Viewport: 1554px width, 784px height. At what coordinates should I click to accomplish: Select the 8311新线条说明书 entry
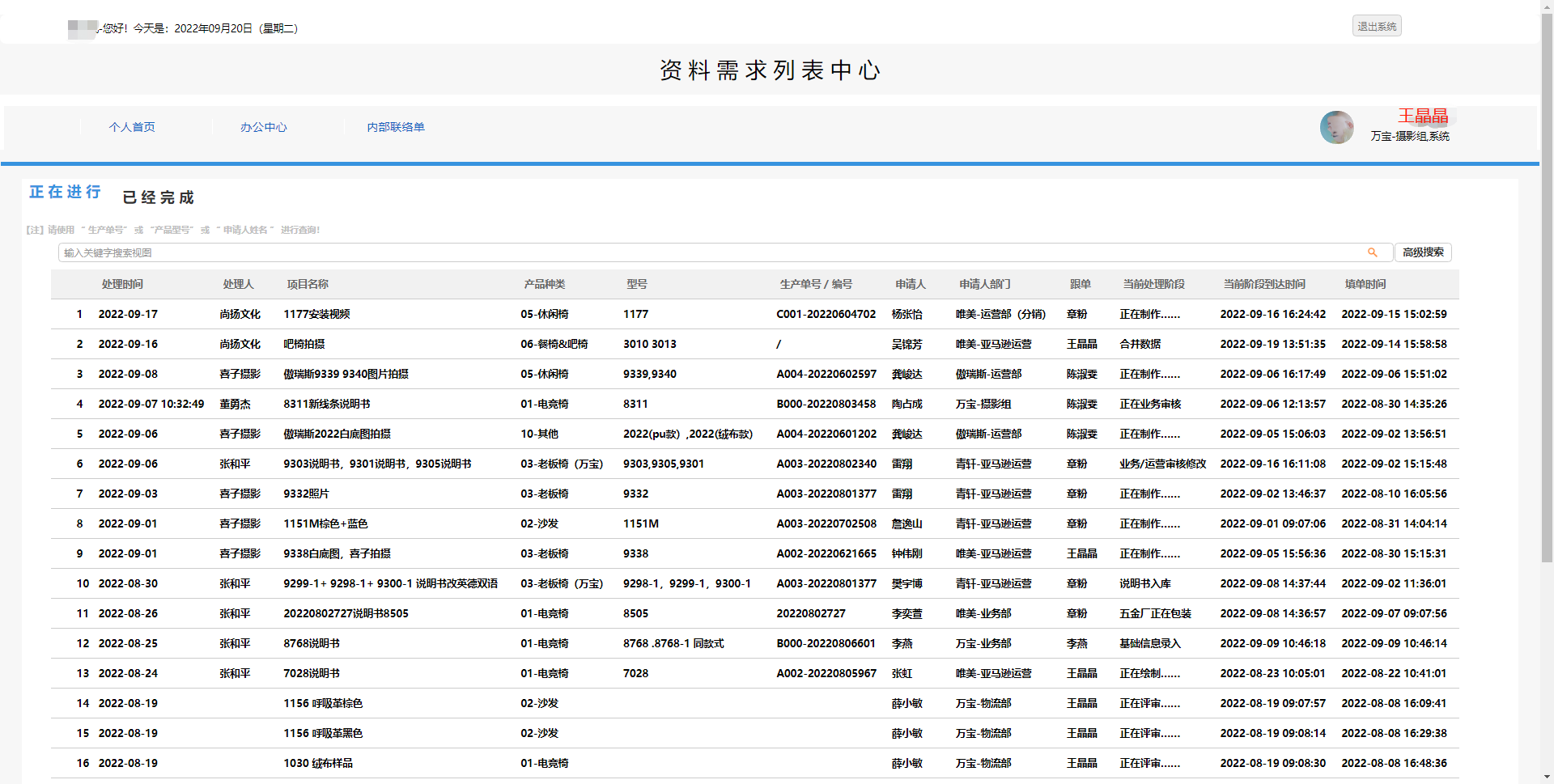[x=326, y=404]
